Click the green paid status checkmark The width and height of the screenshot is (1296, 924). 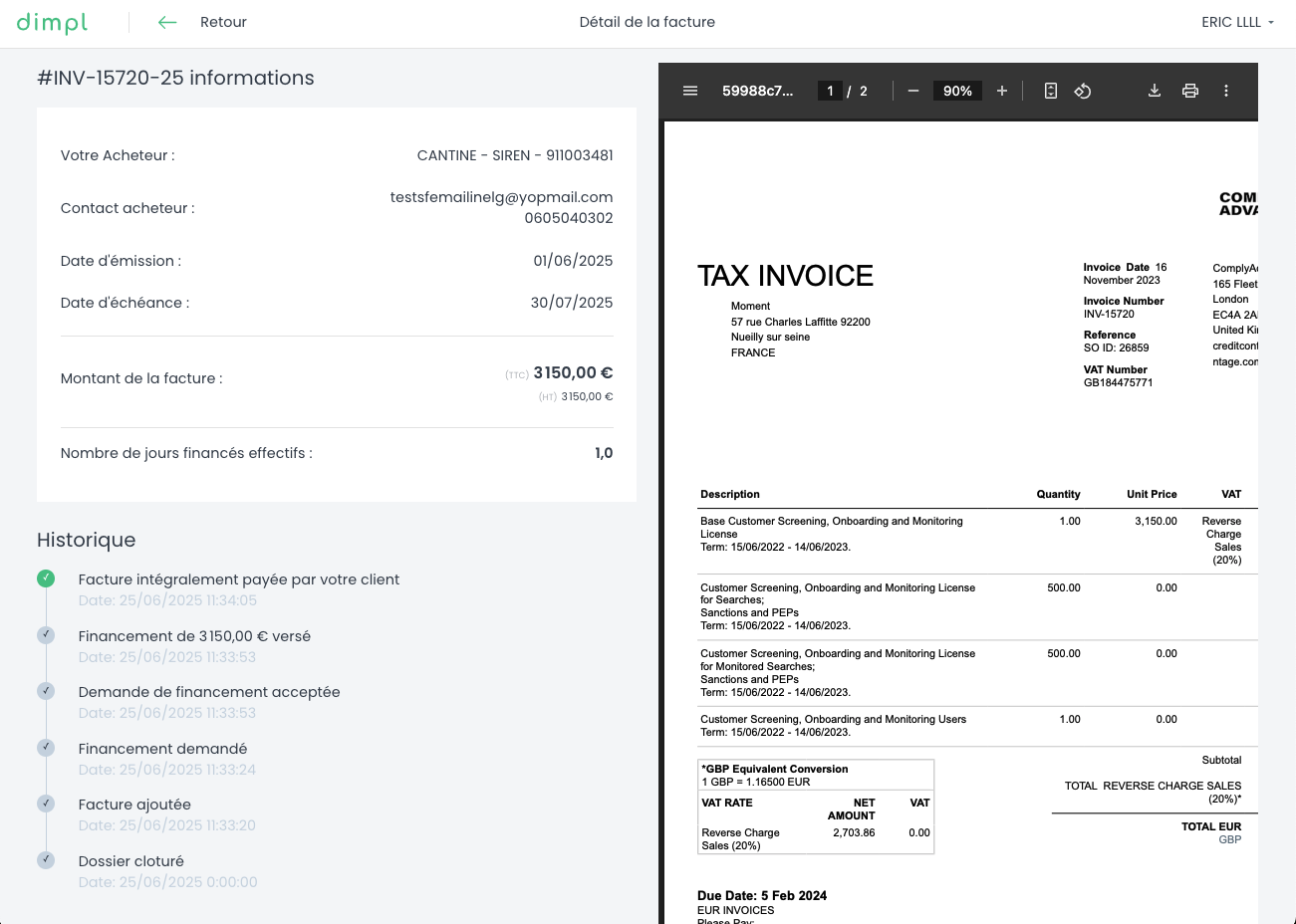click(46, 578)
